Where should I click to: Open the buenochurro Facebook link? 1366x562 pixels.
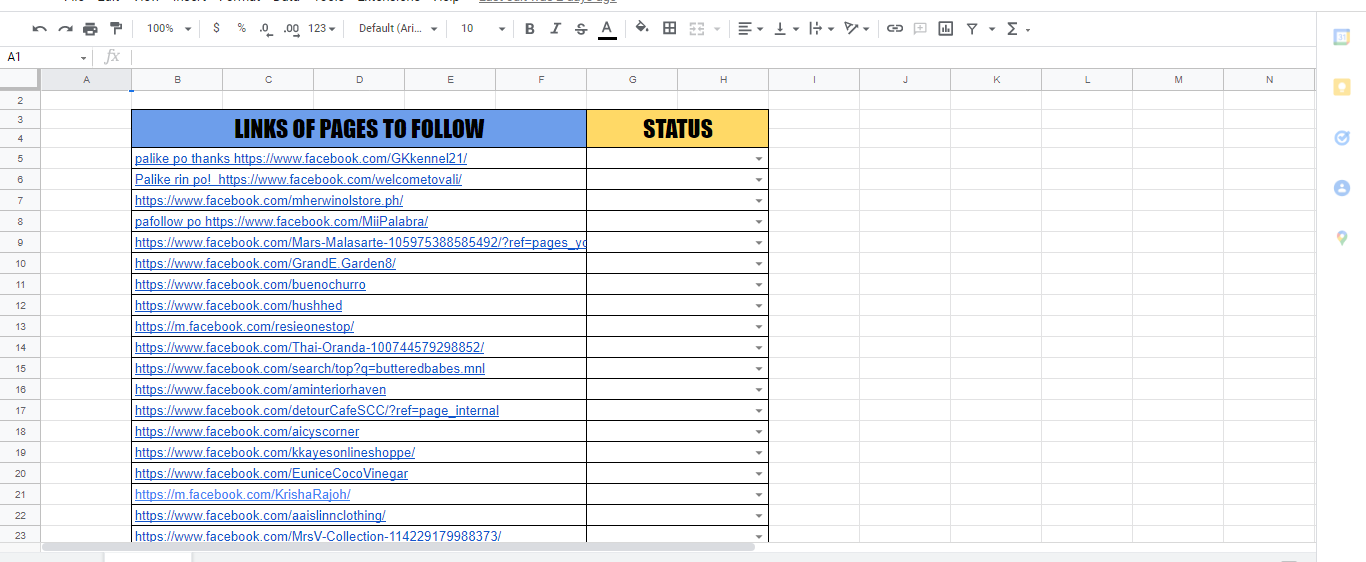click(x=250, y=285)
